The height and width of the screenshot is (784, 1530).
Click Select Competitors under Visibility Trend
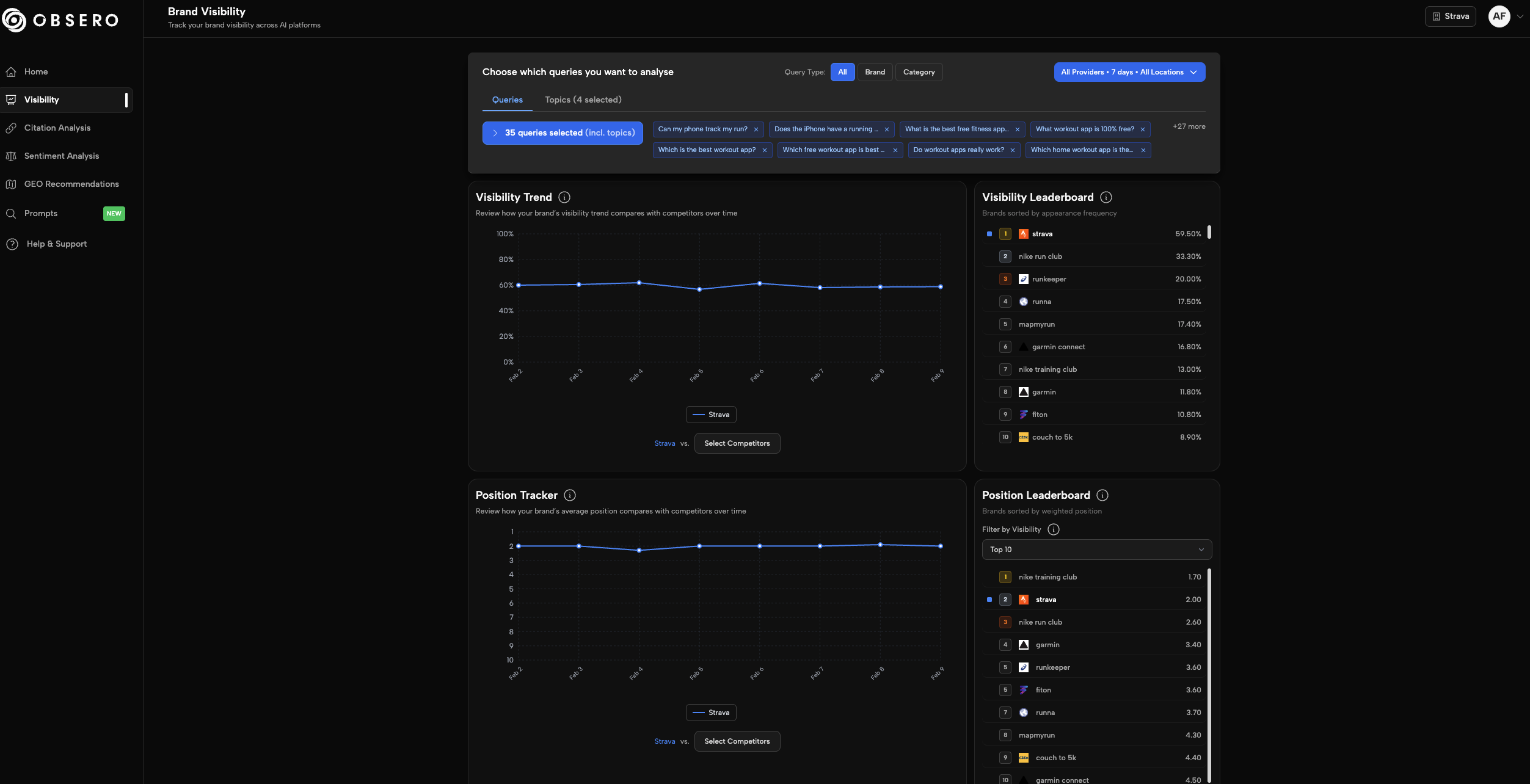tap(737, 443)
